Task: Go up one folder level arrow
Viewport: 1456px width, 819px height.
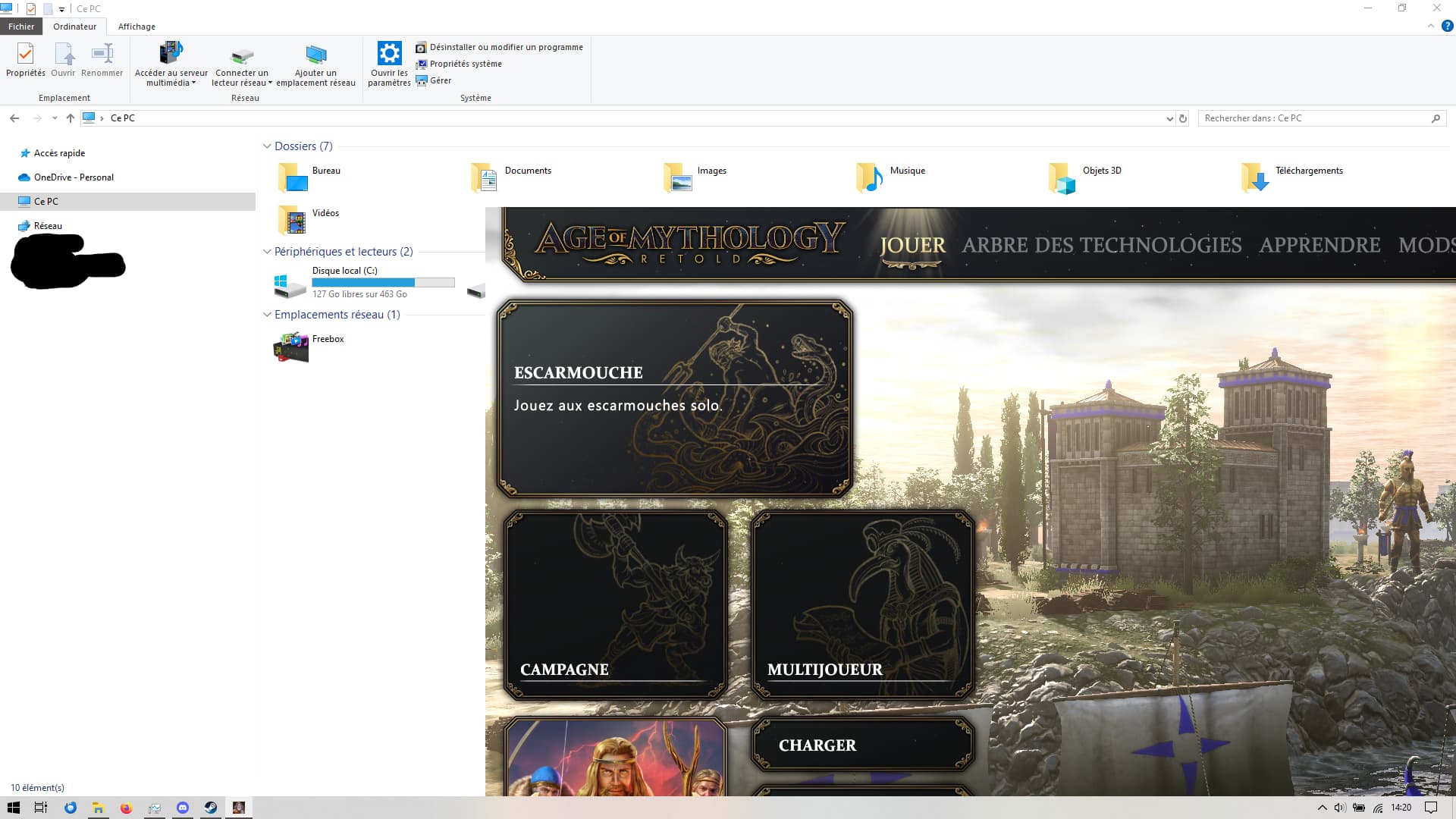Action: (x=70, y=118)
